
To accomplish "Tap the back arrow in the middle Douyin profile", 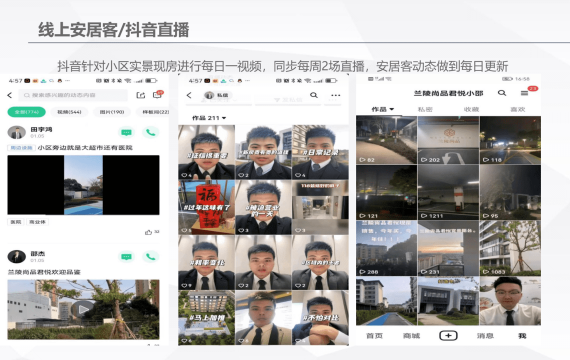I will click(189, 95).
